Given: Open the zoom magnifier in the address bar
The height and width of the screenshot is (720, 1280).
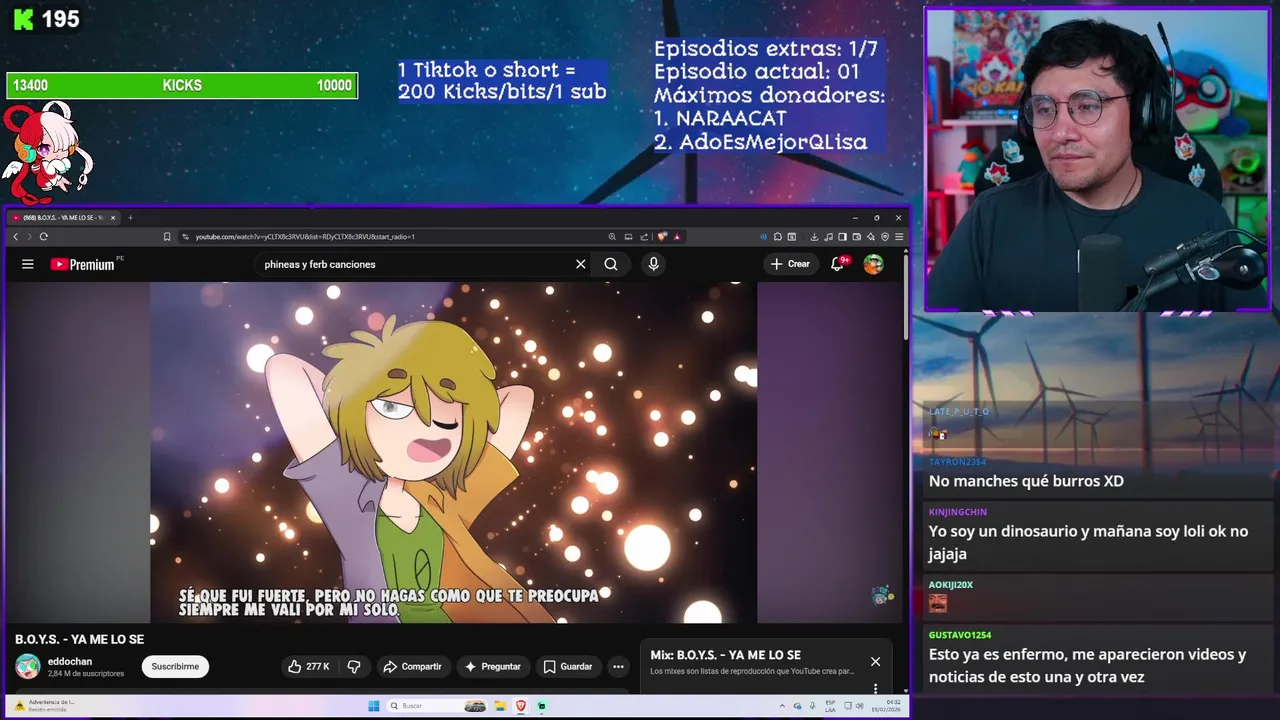Looking at the screenshot, I should pos(612,237).
